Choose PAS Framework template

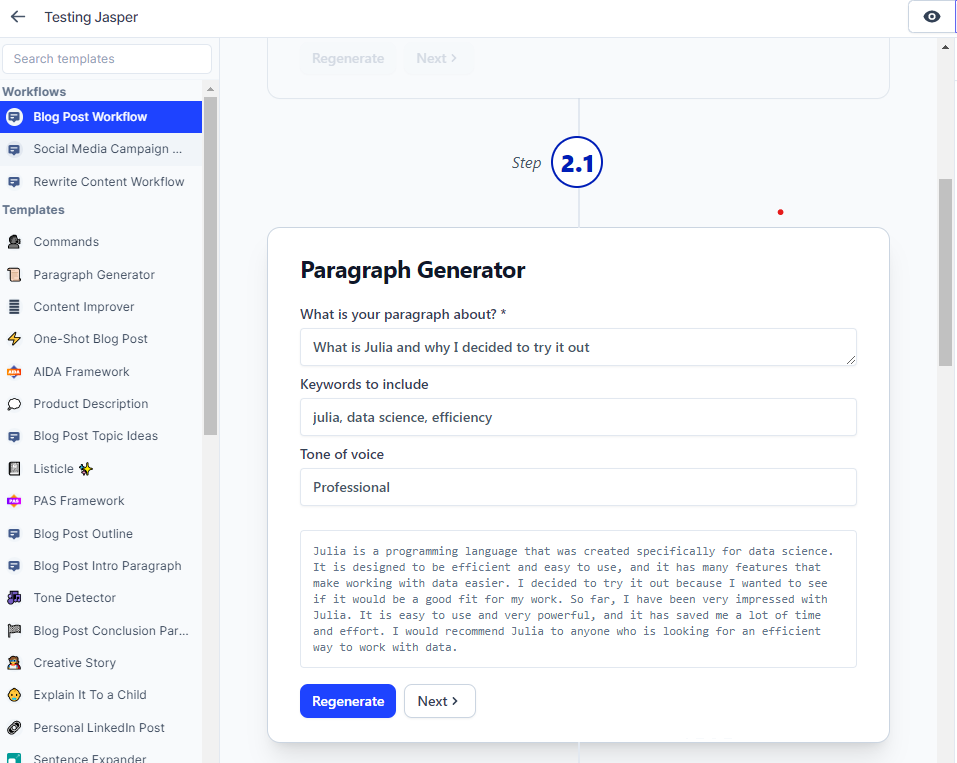(101, 501)
